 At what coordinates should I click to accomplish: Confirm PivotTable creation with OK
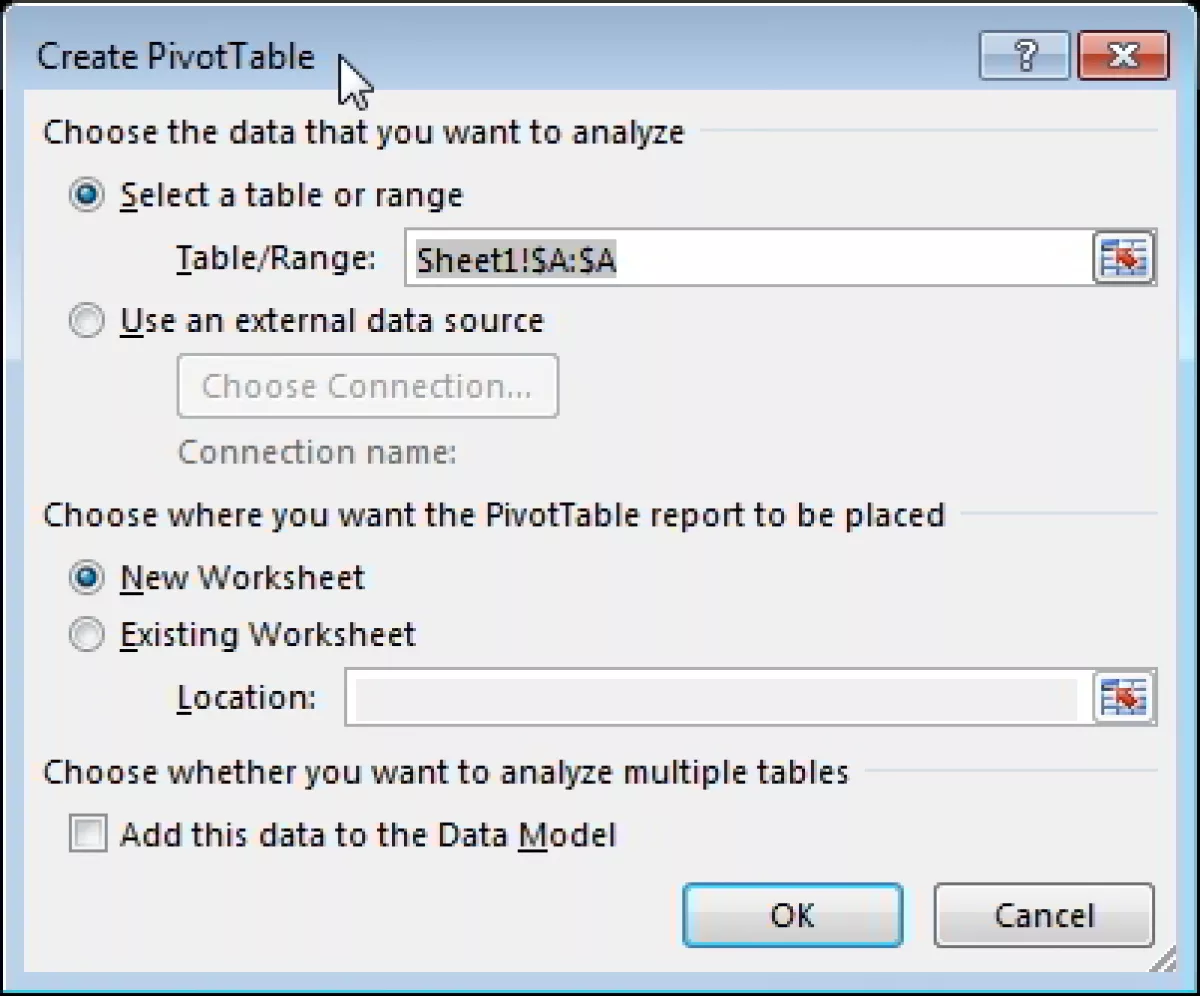pyautogui.click(x=792, y=915)
